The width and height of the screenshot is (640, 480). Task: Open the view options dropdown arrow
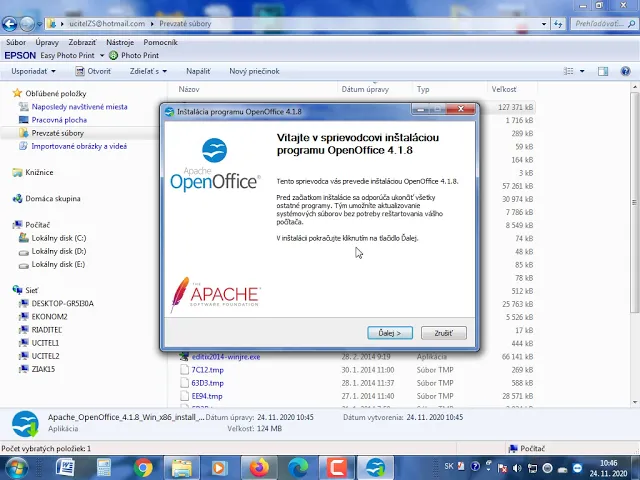(x=582, y=71)
